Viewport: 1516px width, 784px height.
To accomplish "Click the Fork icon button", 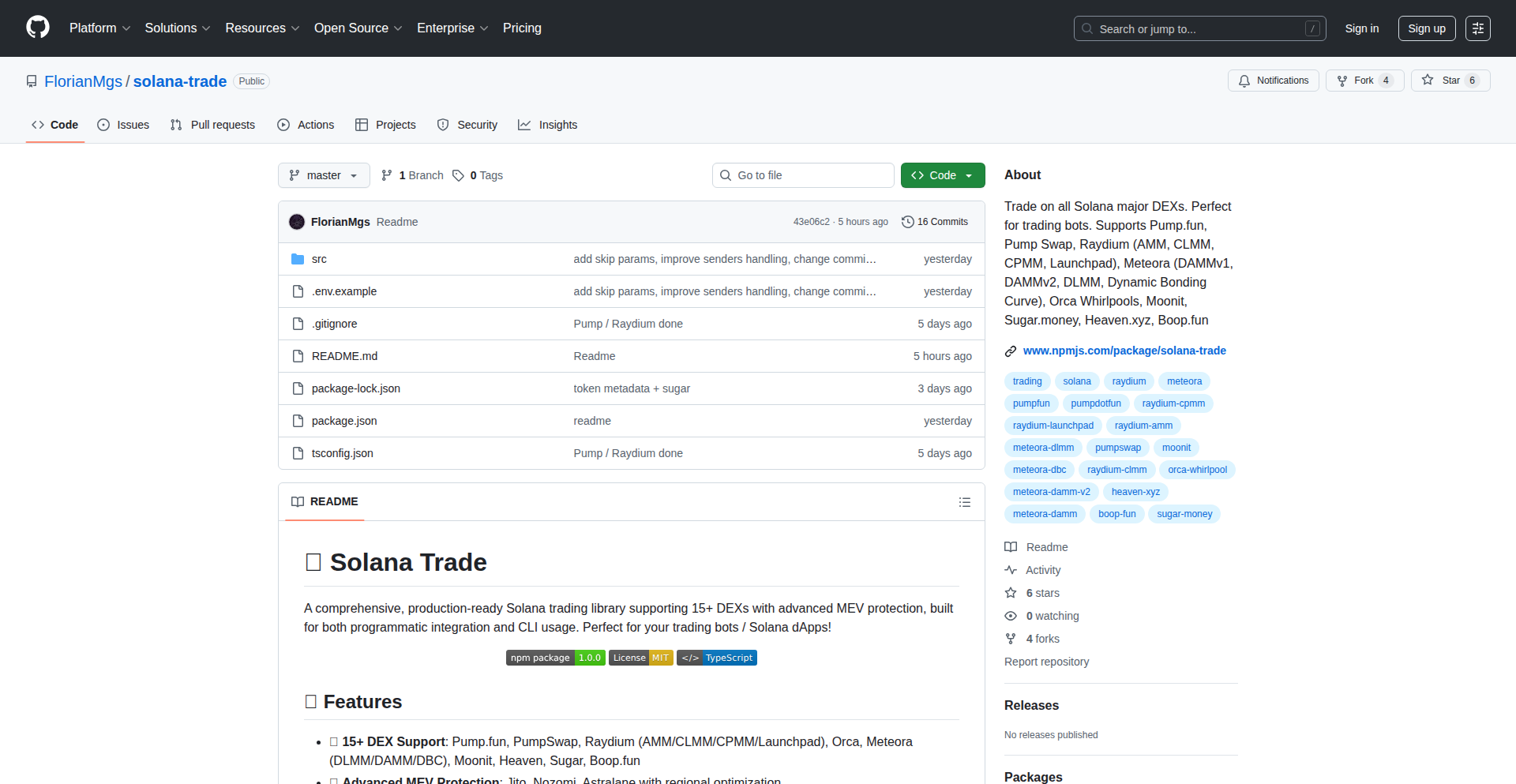I will (x=1342, y=81).
